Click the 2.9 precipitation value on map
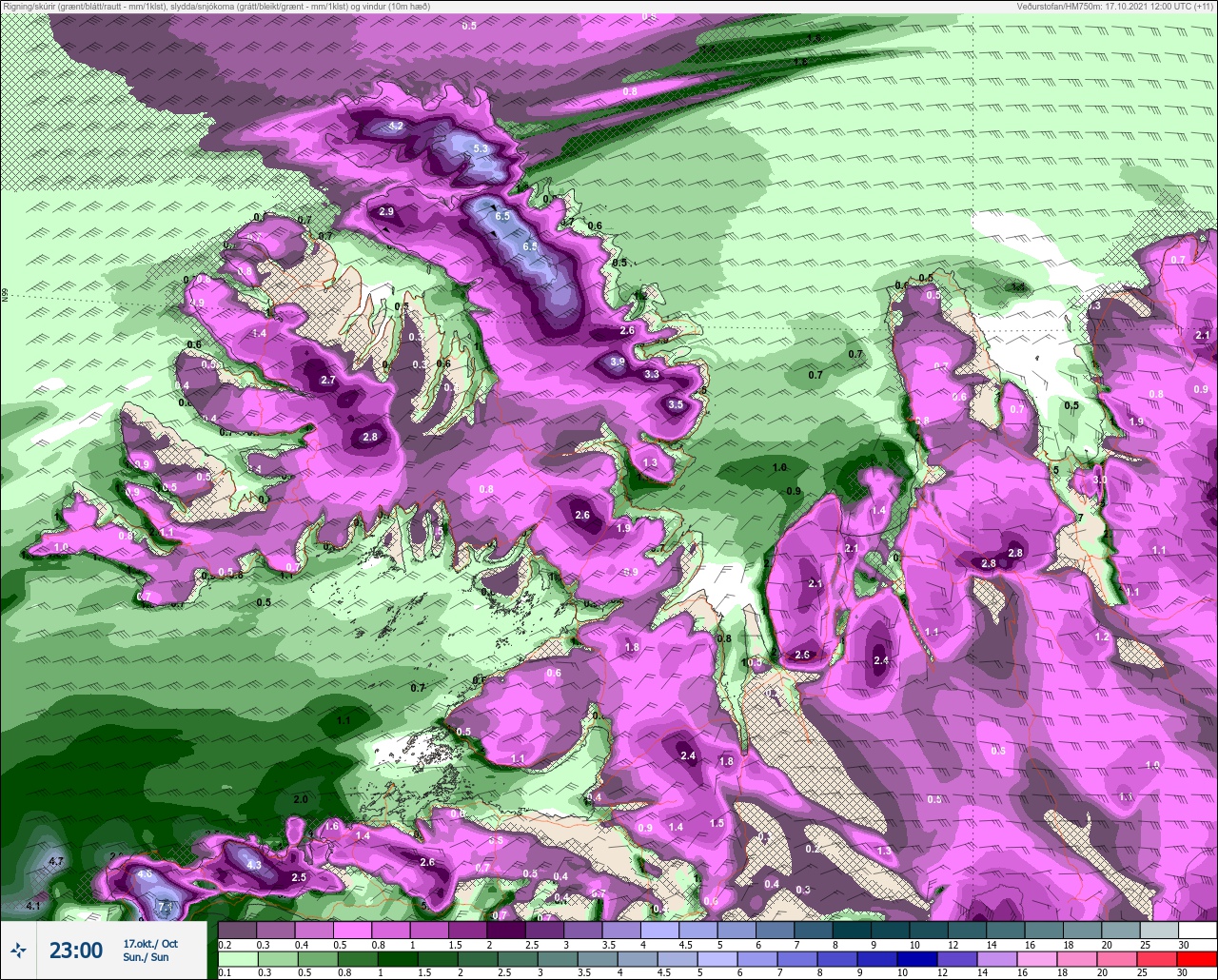The height and width of the screenshot is (980, 1218). (386, 212)
